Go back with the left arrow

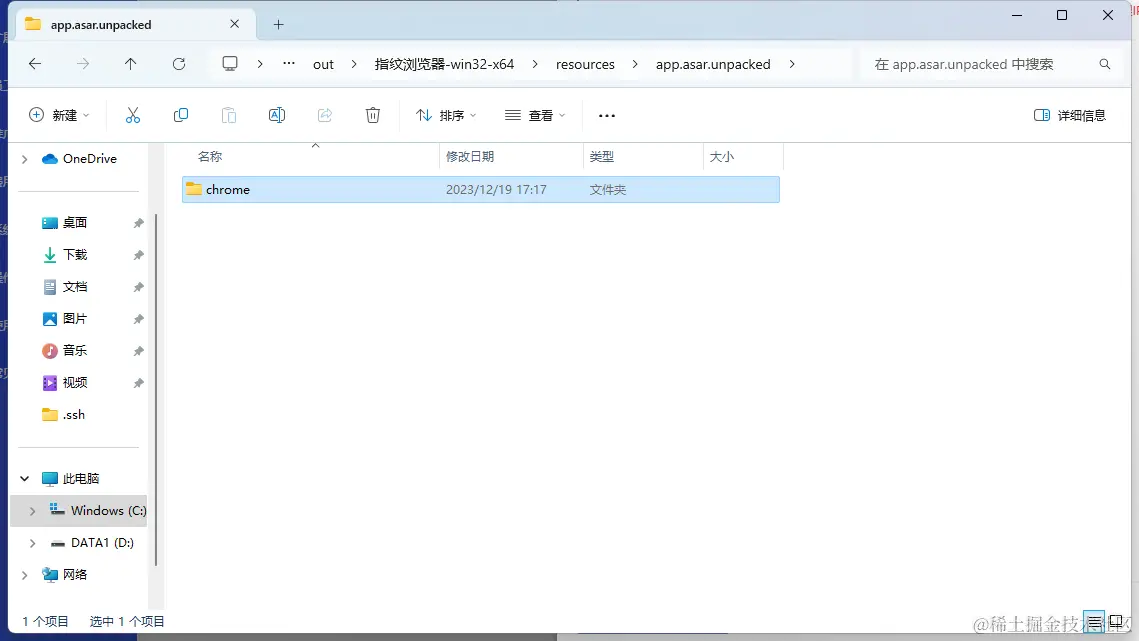(x=35, y=64)
